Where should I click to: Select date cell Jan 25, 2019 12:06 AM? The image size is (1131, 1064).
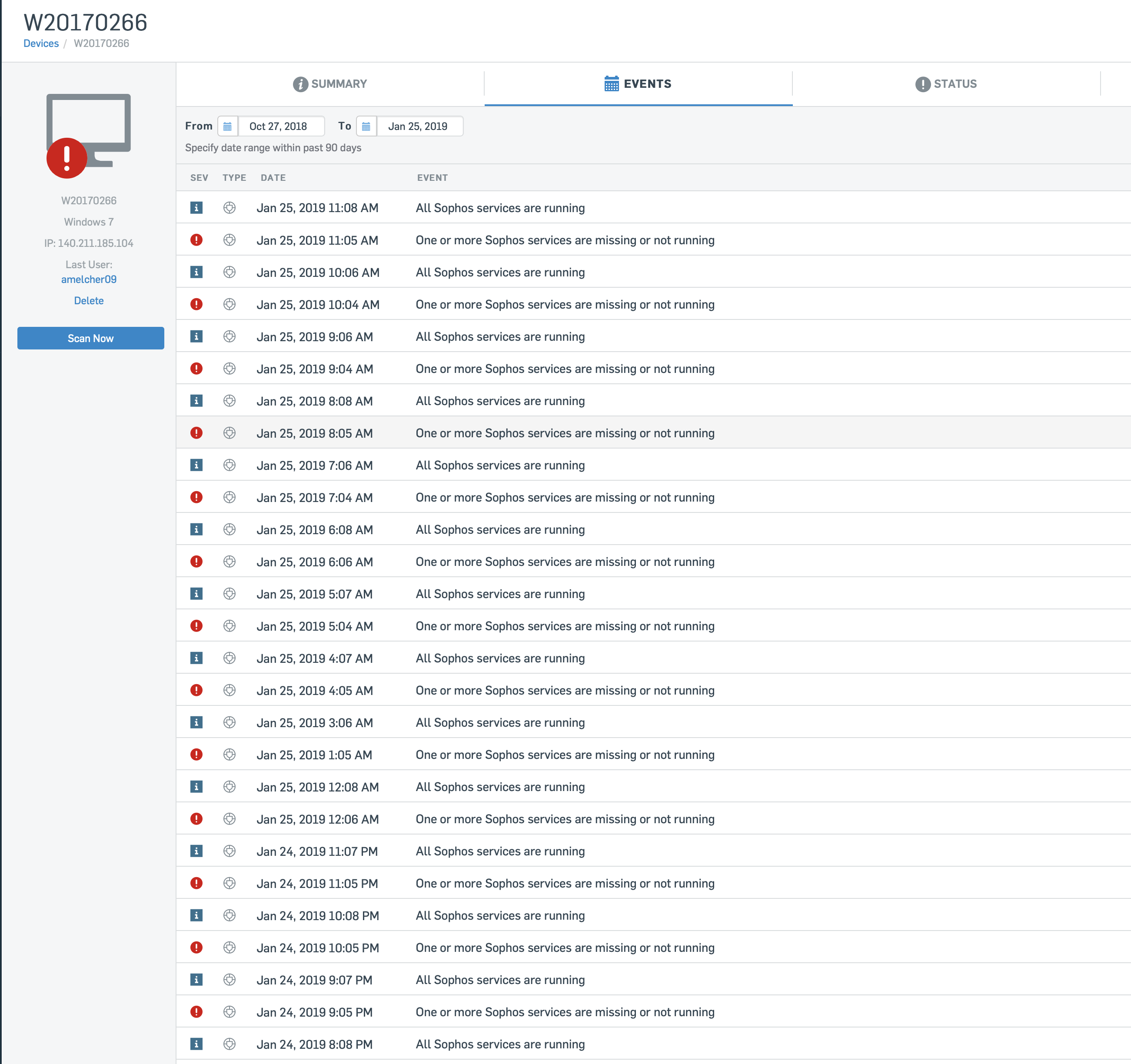click(x=317, y=819)
